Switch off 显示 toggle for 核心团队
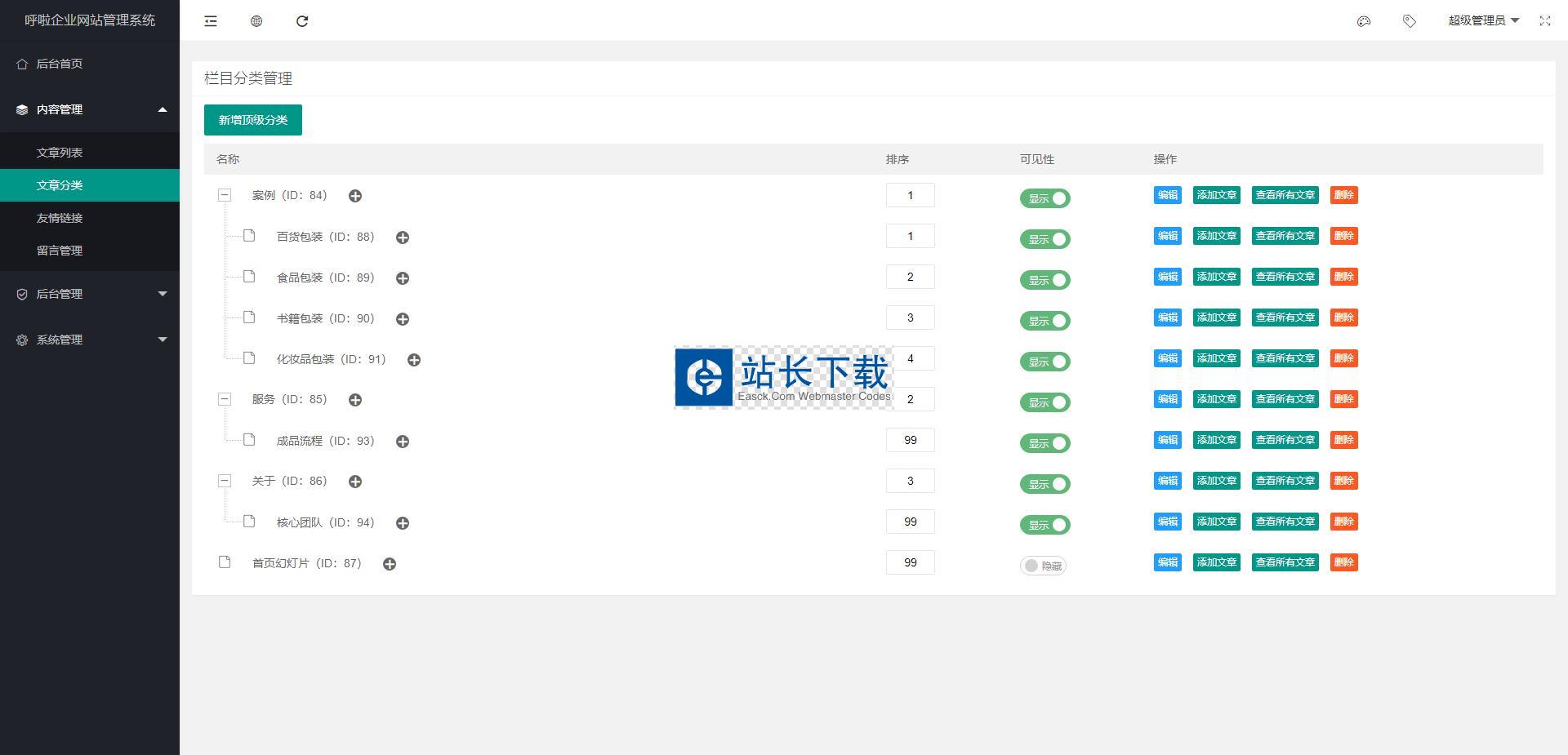The width and height of the screenshot is (1568, 755). click(1045, 525)
